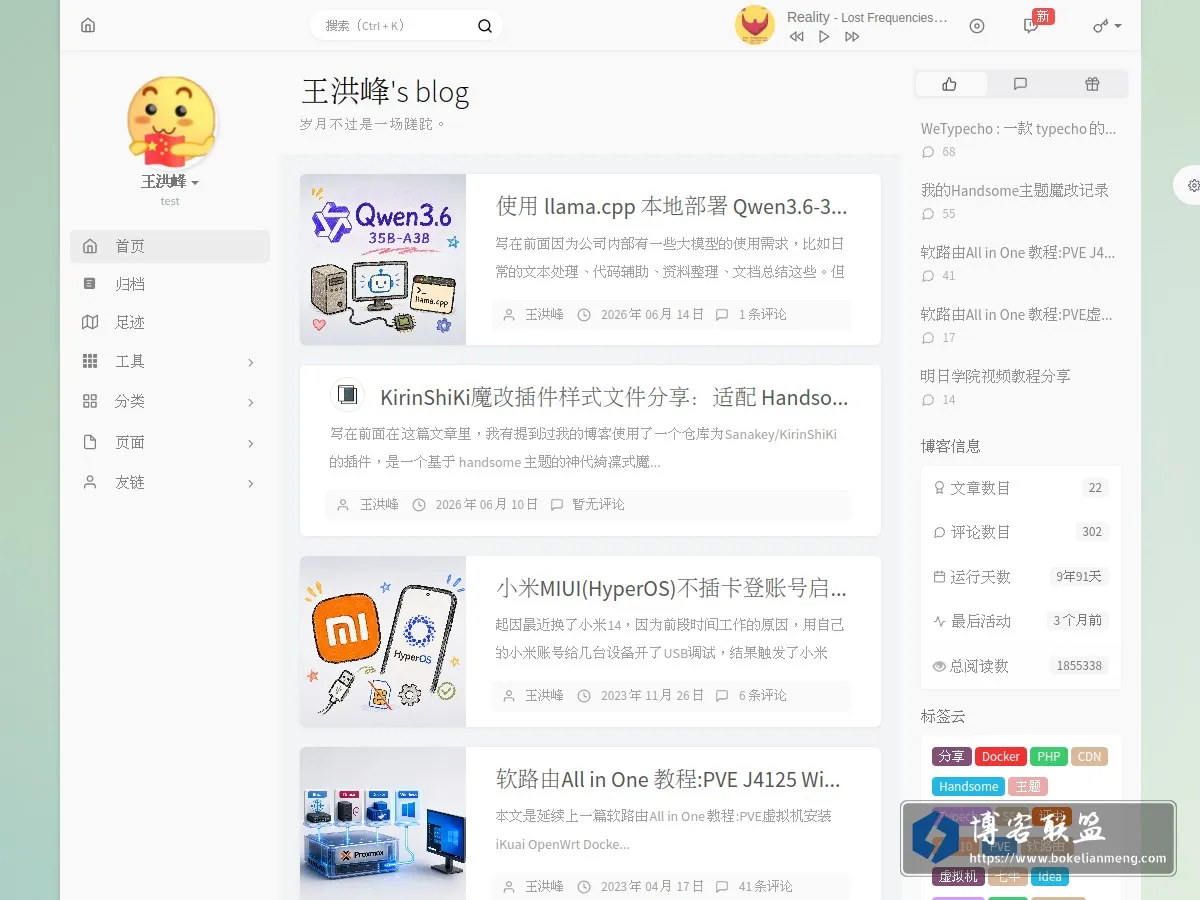Open the 页面 sidebar menu
The width and height of the screenshot is (1200, 900).
pyautogui.click(x=170, y=442)
